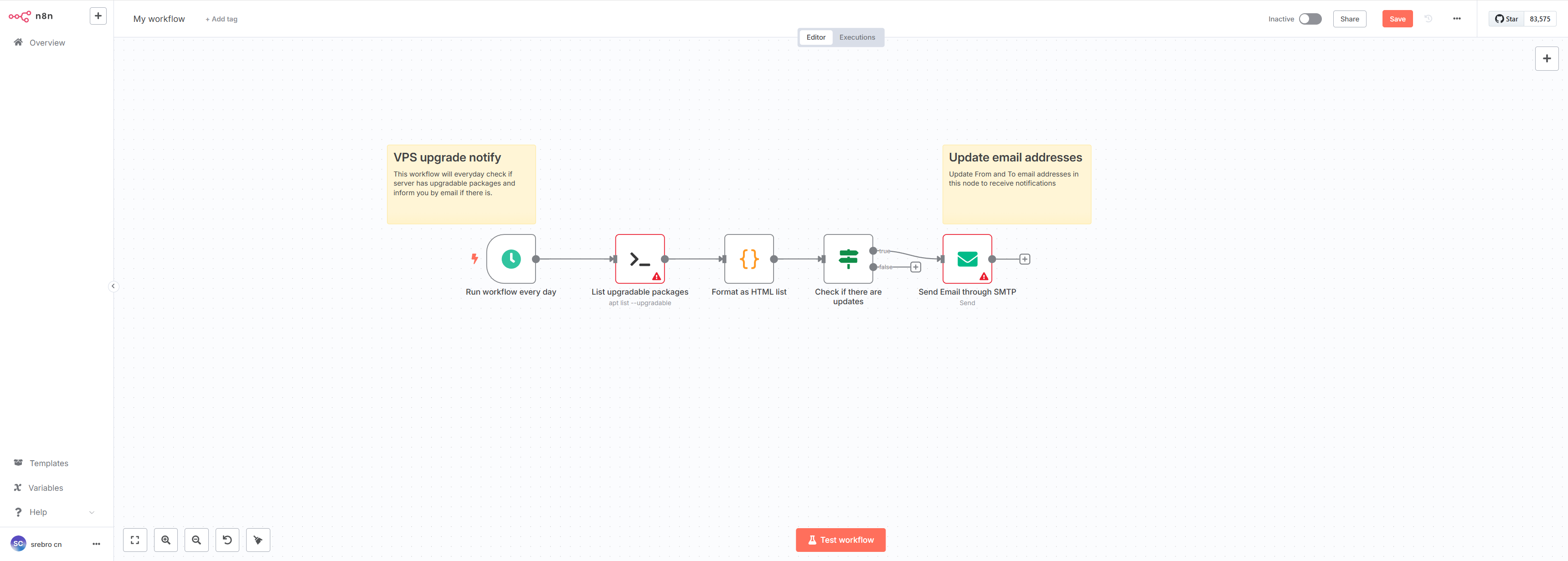1568x561 pixels.
Task: Switch to the Executions tab
Action: pos(856,37)
